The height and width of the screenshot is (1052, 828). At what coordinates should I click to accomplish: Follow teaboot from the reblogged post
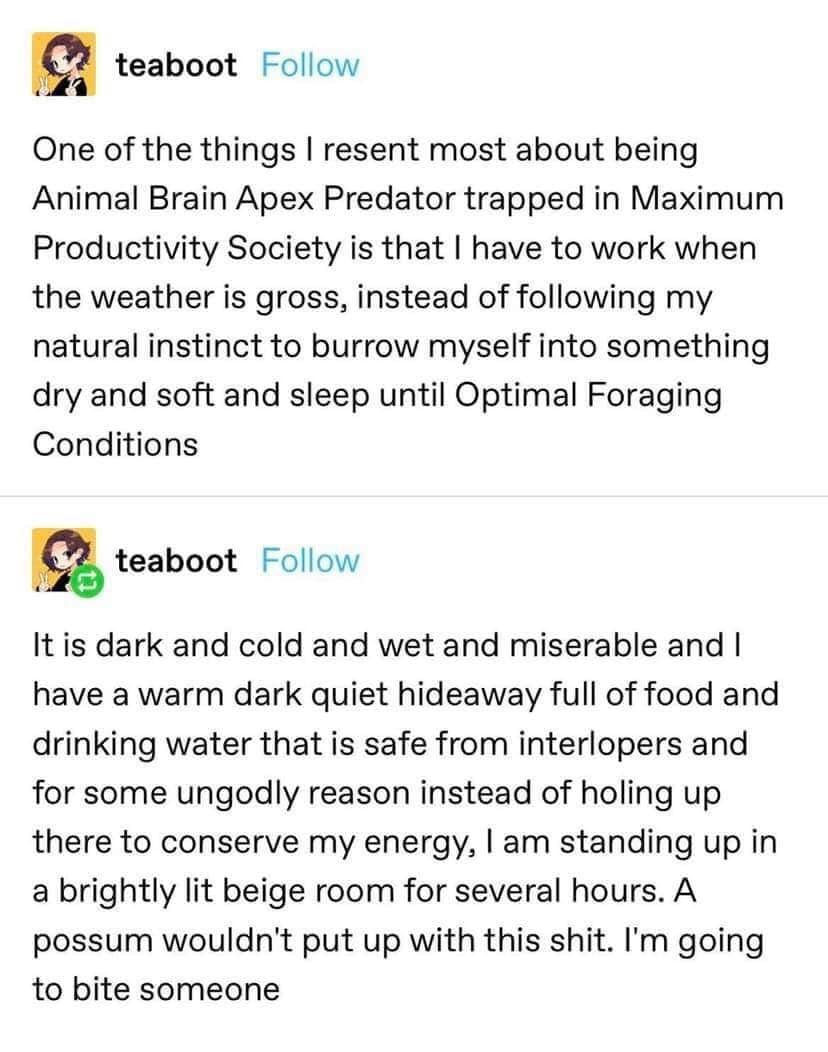point(309,561)
